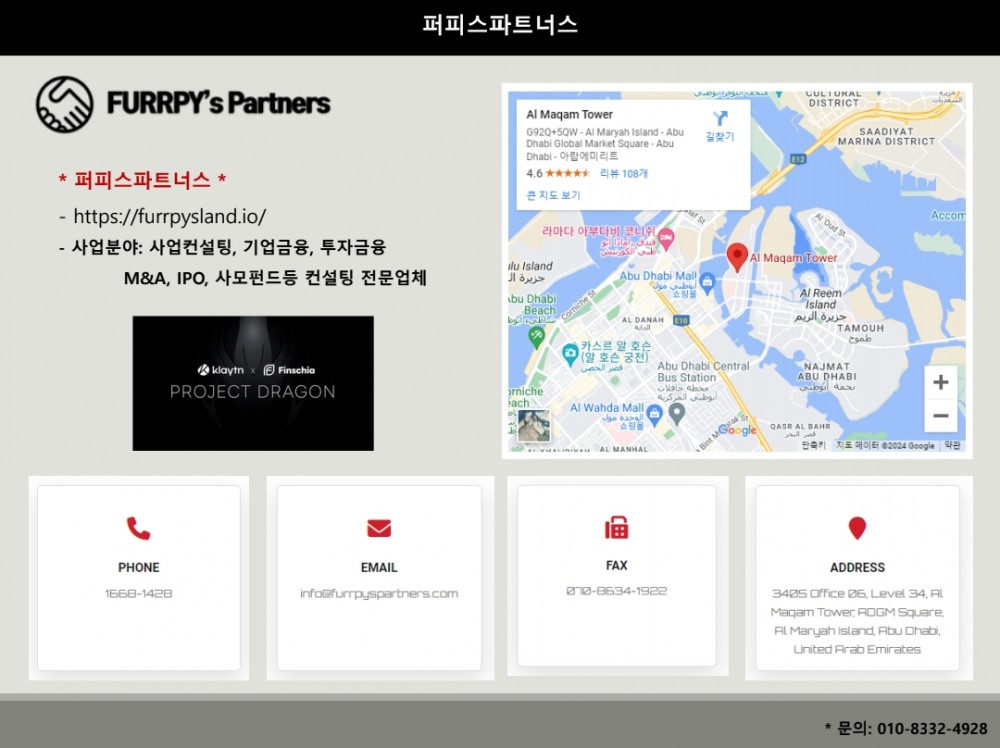Click the red email envelope icon
1000x748 pixels.
tap(379, 529)
